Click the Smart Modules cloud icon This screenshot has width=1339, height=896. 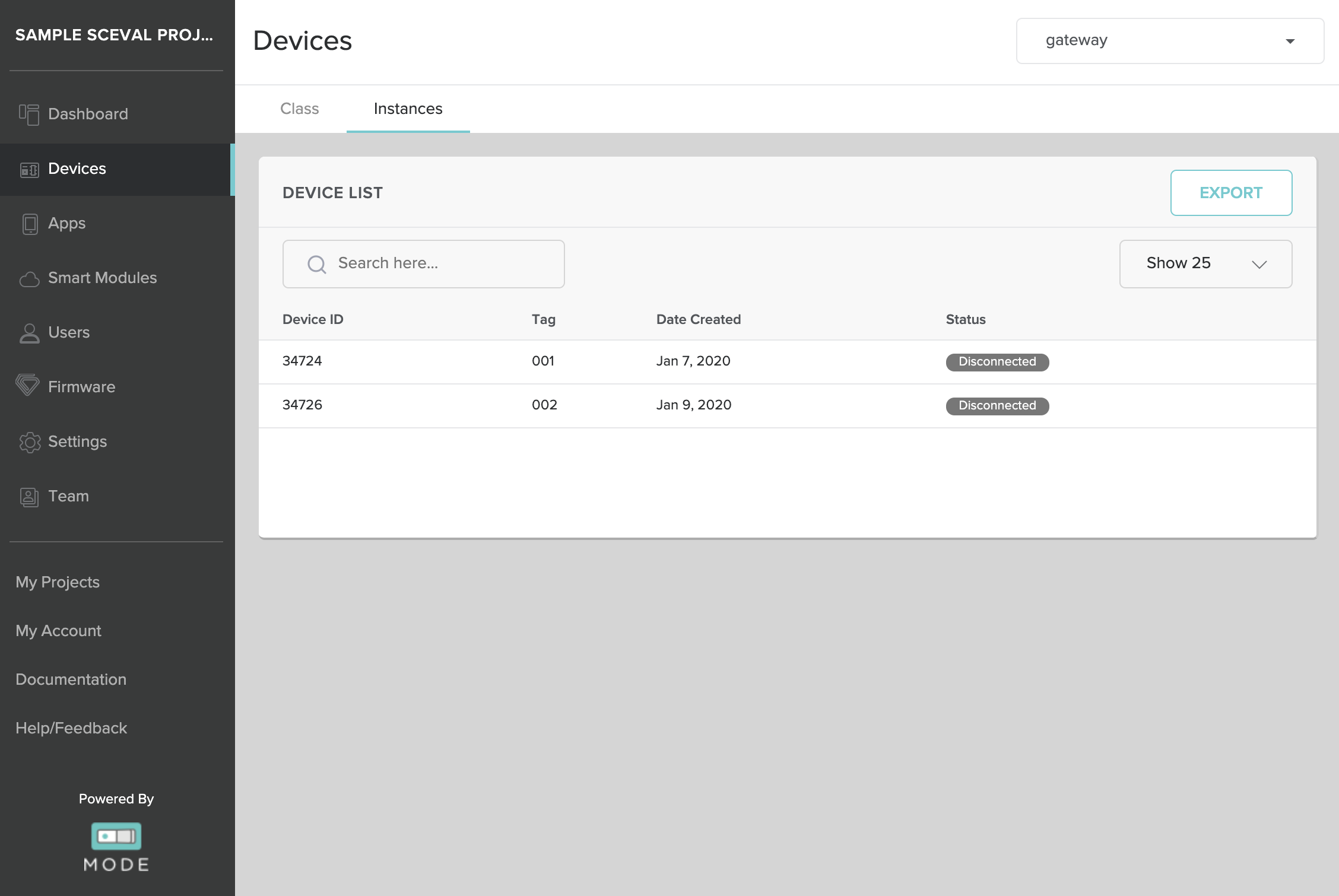click(x=29, y=279)
